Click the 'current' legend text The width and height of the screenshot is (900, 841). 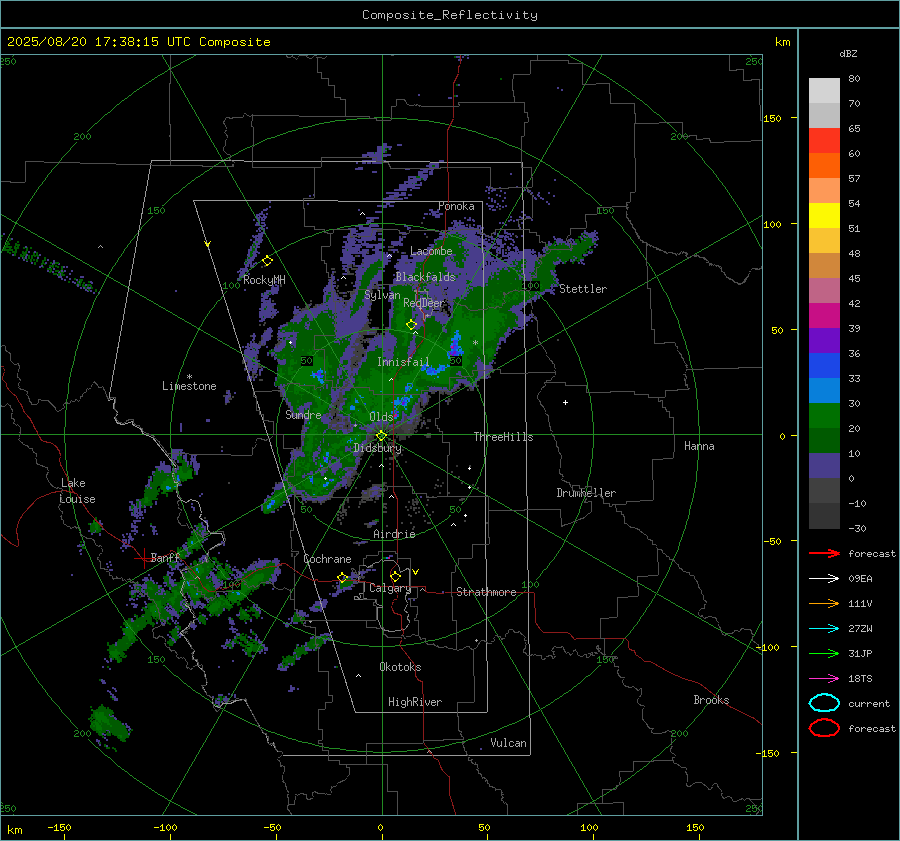point(869,703)
